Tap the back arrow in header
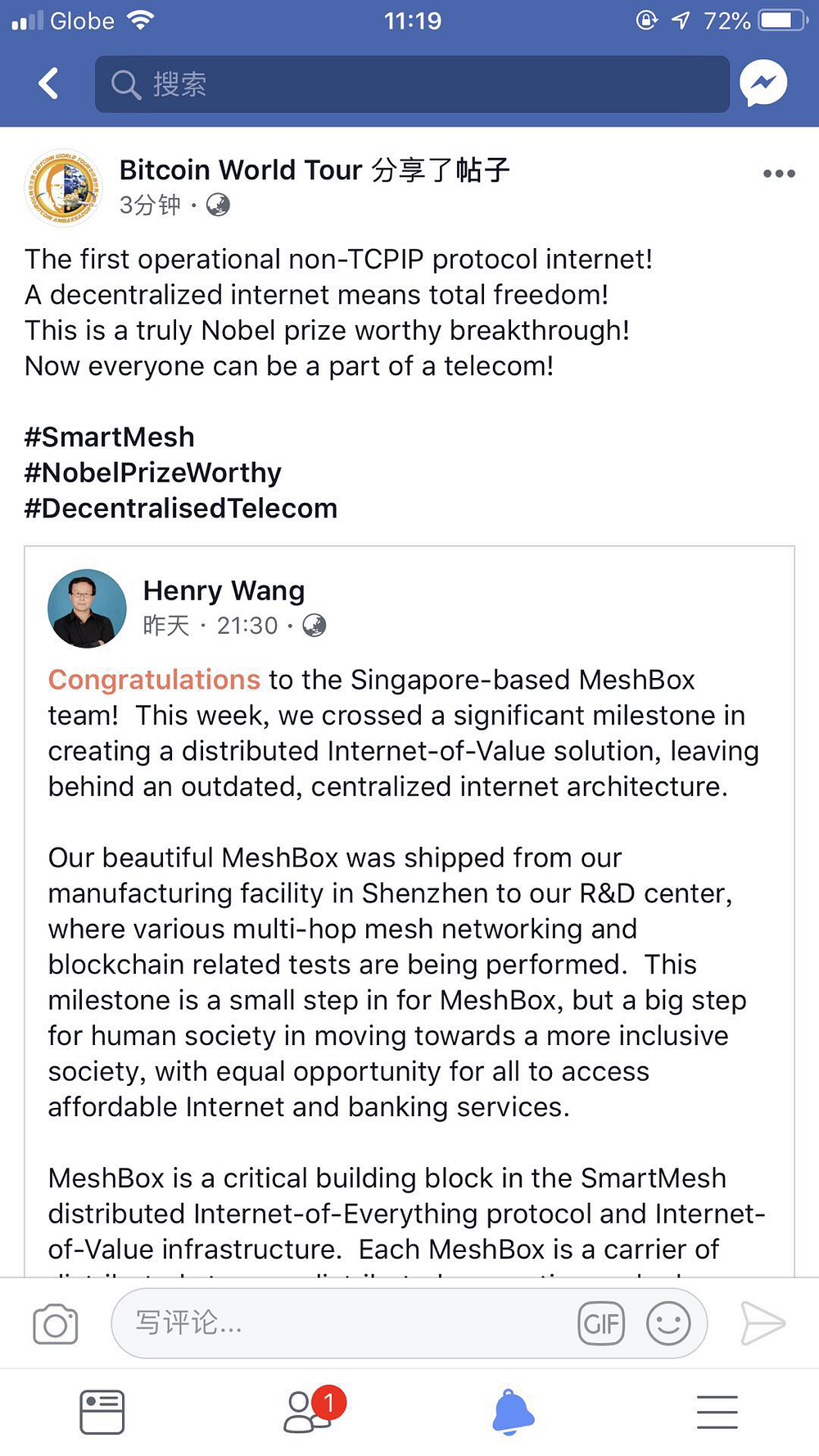The image size is (819, 1456). pyautogui.click(x=49, y=84)
